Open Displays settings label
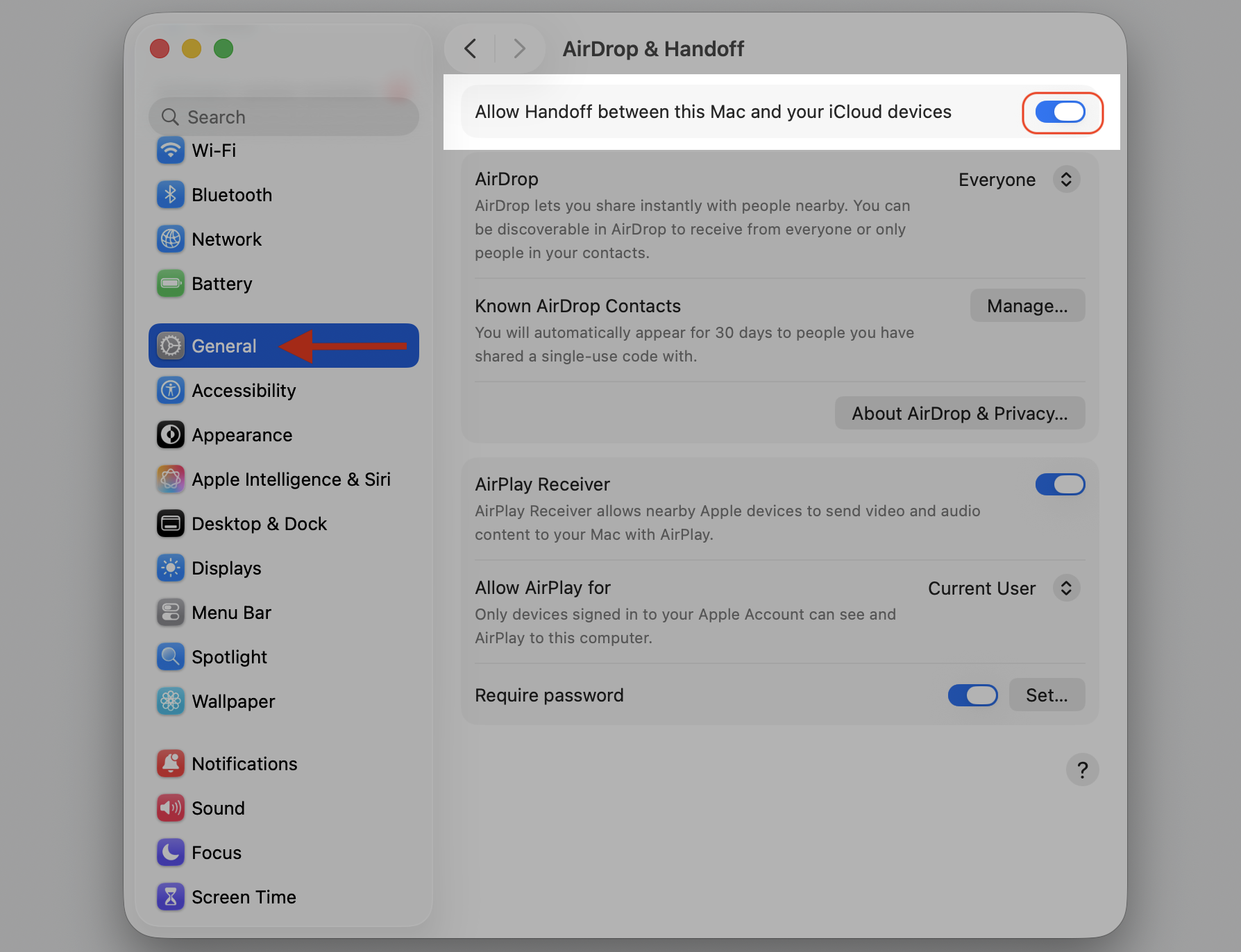The image size is (1241, 952). [x=226, y=568]
